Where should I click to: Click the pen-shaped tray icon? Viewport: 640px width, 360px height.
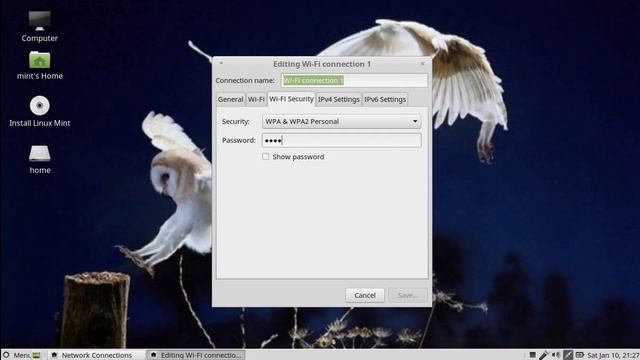pos(544,355)
